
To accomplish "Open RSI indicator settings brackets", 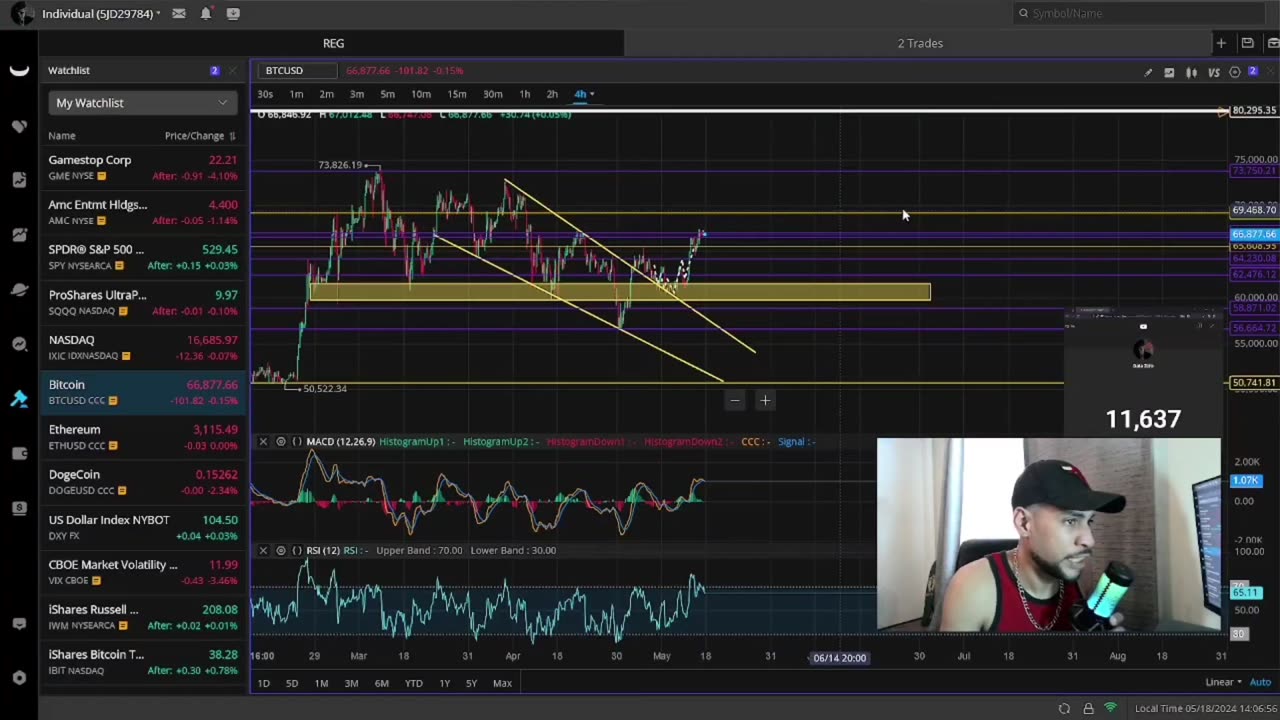I will click(297, 550).
